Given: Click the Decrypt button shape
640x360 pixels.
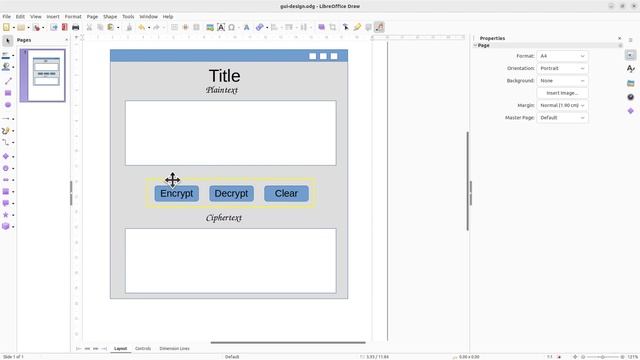Looking at the screenshot, I should click(x=231, y=193).
